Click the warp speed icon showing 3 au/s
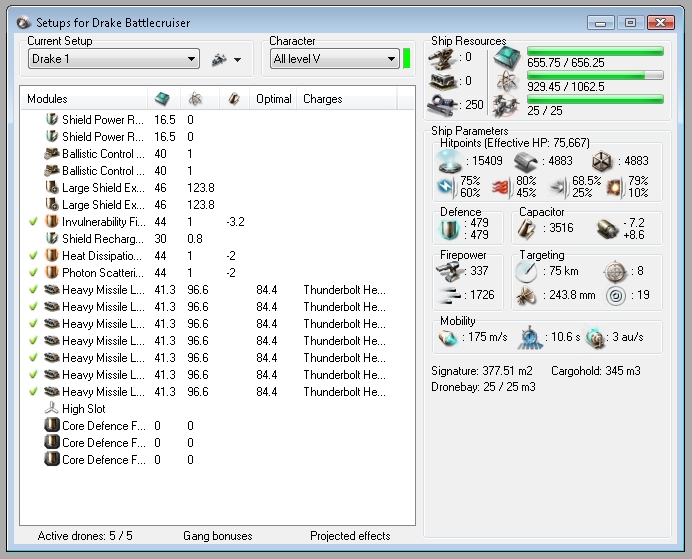This screenshot has height=559, width=692. (595, 338)
